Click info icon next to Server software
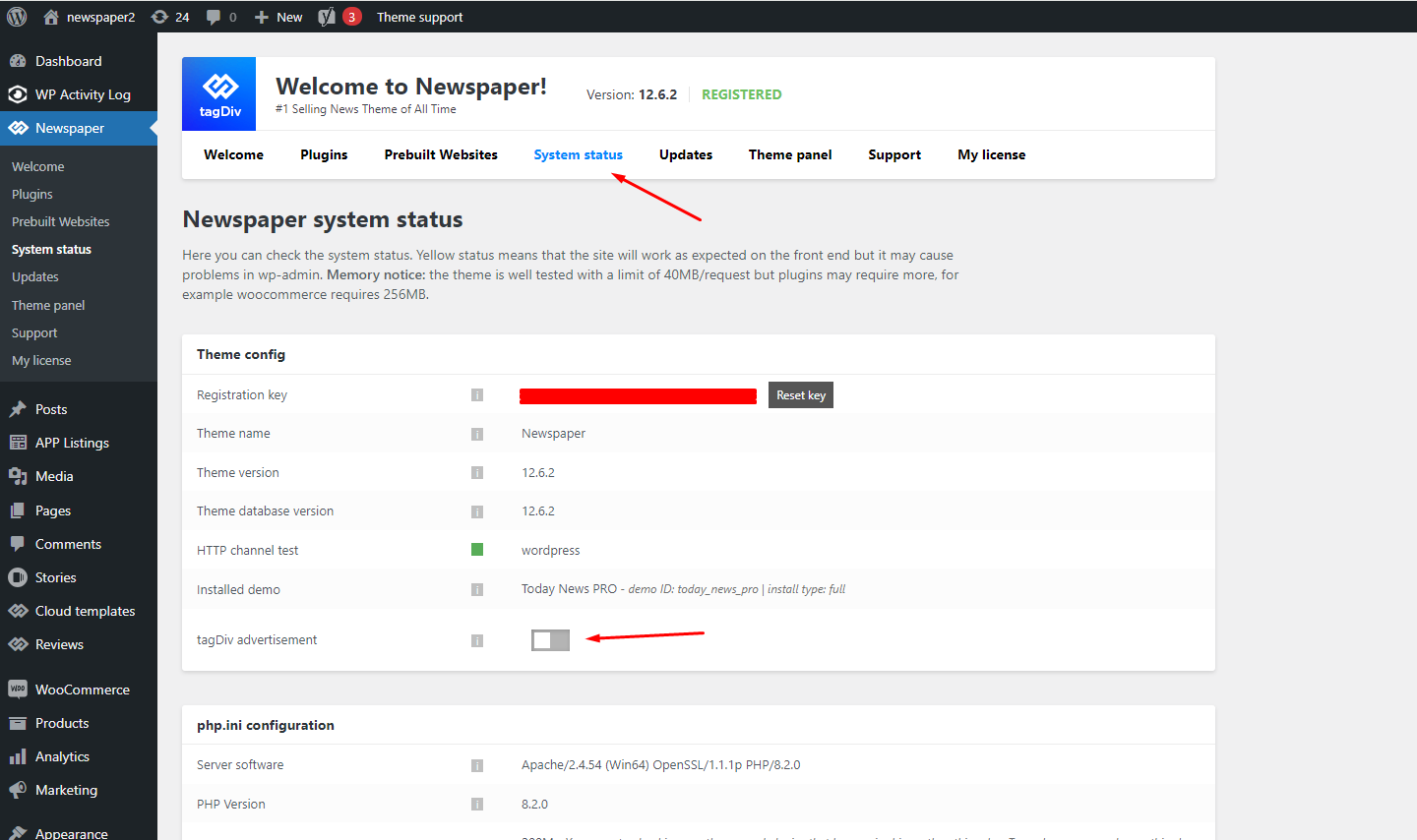1417x840 pixels. (477, 765)
